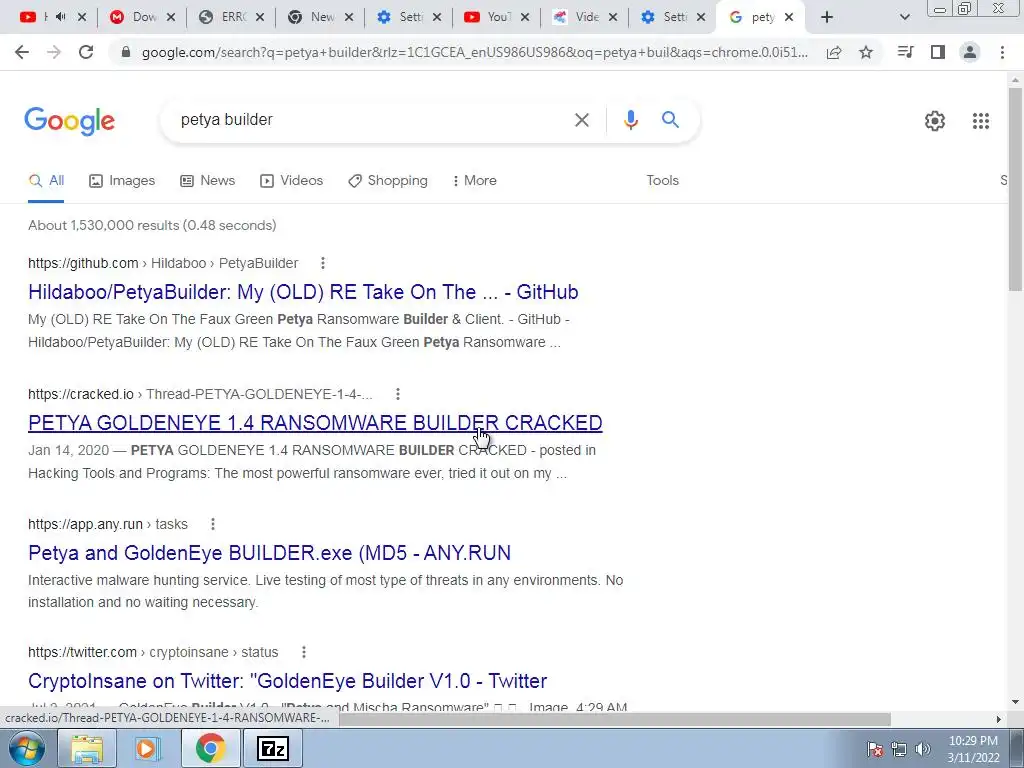Viewport: 1024px width, 768px height.
Task: Open CryptoInsane on Twitter result
Action: click(287, 680)
